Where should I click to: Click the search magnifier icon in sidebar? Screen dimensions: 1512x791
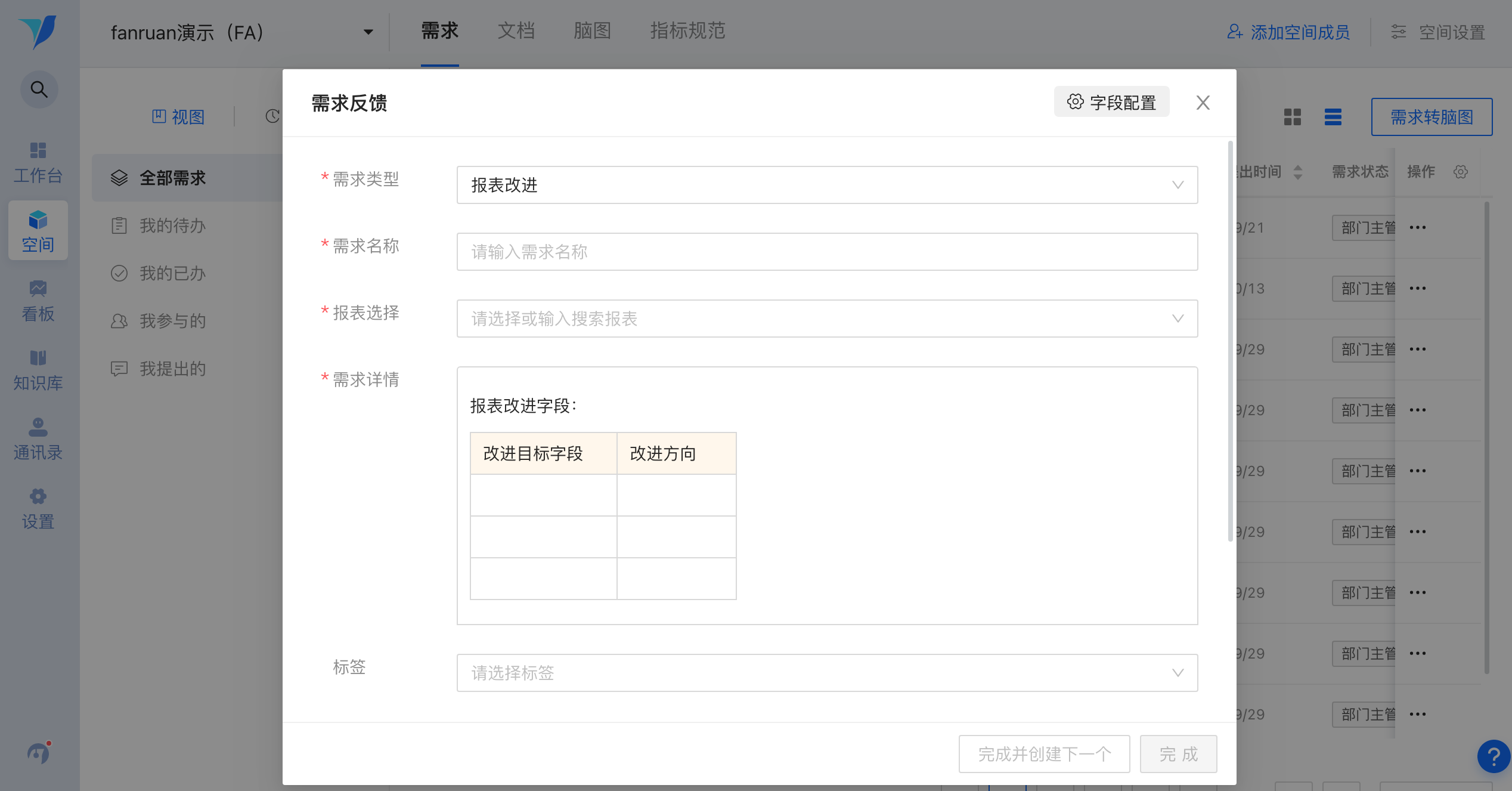(39, 89)
